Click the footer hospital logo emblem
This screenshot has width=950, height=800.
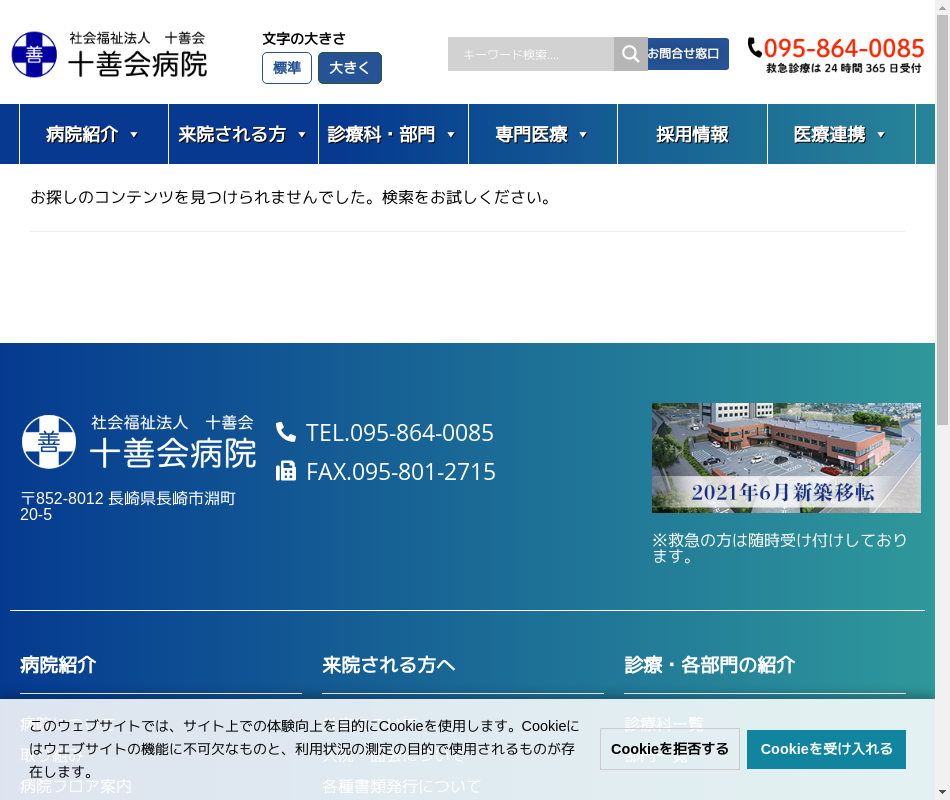[49, 442]
